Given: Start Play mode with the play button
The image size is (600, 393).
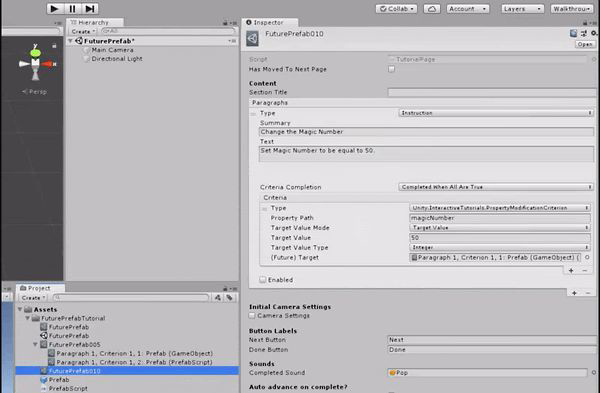Looking at the screenshot, I should pyautogui.click(x=55, y=8).
